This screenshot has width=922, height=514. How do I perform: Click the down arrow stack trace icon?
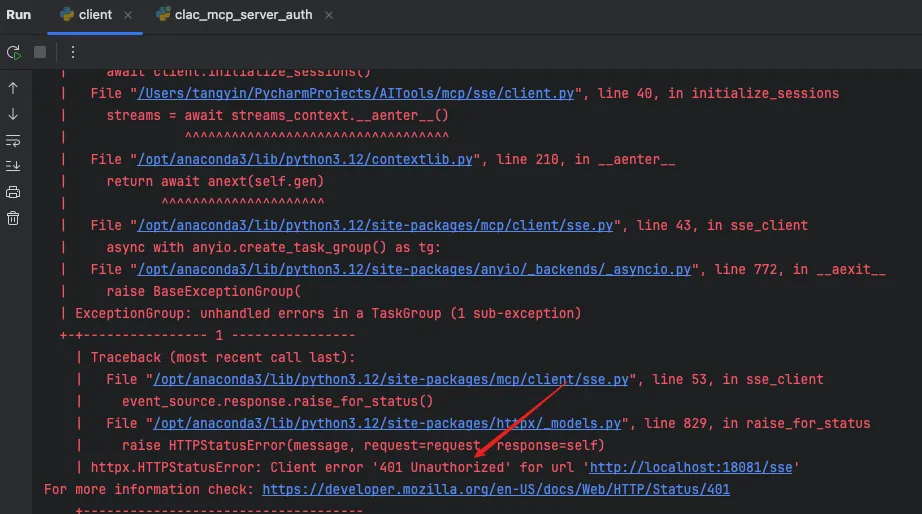(13, 114)
